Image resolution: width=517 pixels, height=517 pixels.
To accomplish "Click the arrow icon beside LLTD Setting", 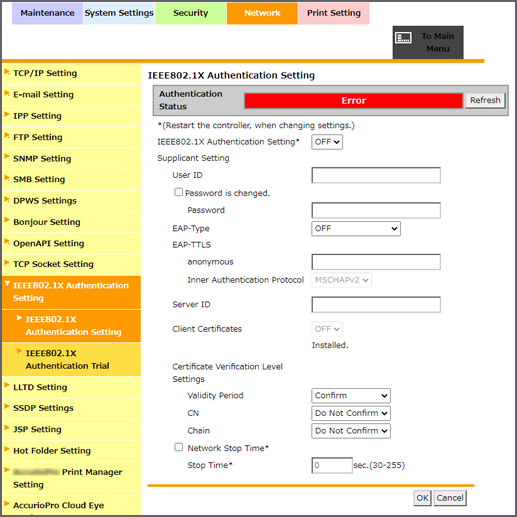I will [x=7, y=386].
